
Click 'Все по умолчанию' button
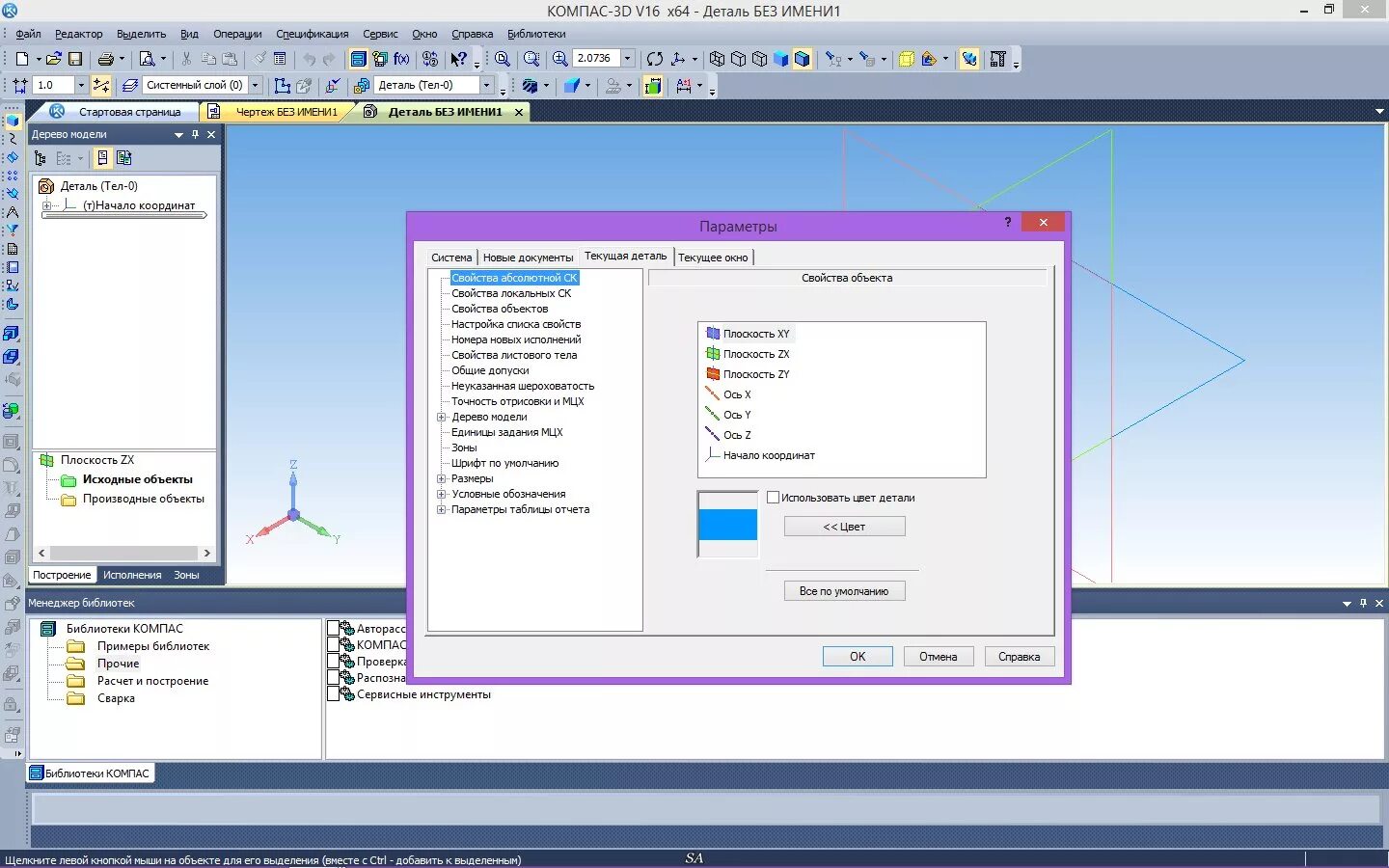pyautogui.click(x=844, y=591)
